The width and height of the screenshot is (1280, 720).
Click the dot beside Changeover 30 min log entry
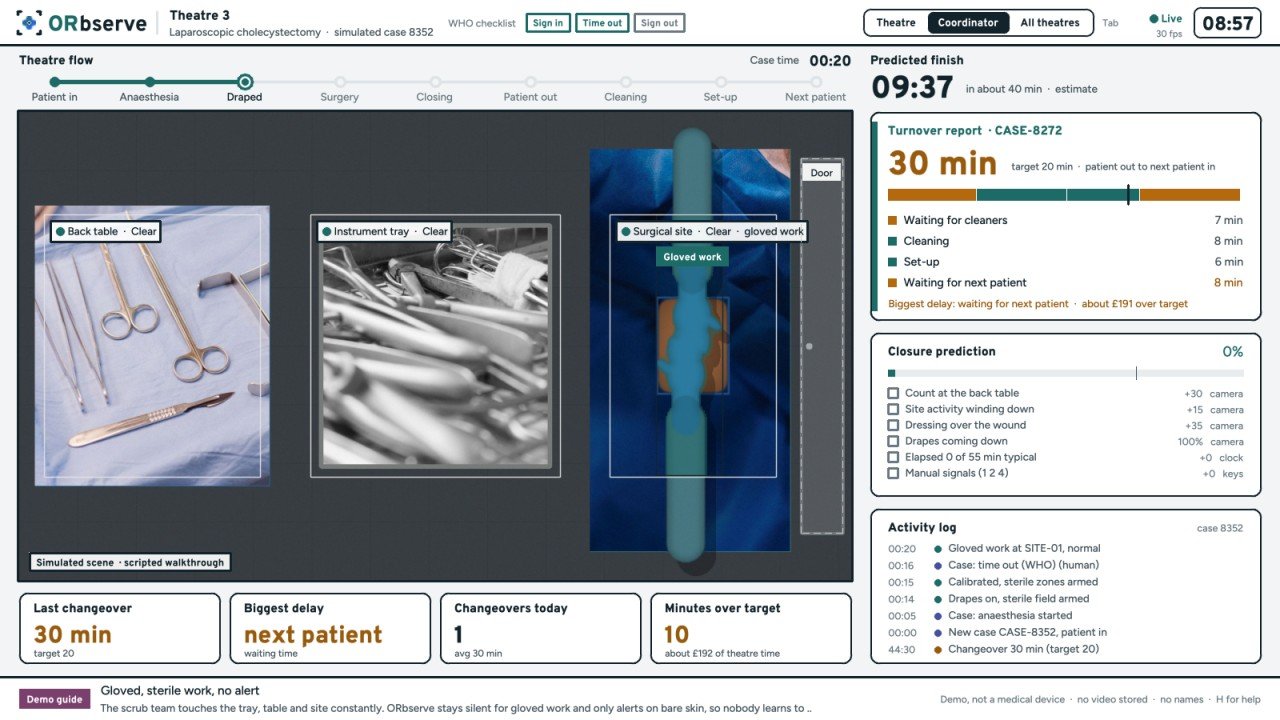pos(938,649)
